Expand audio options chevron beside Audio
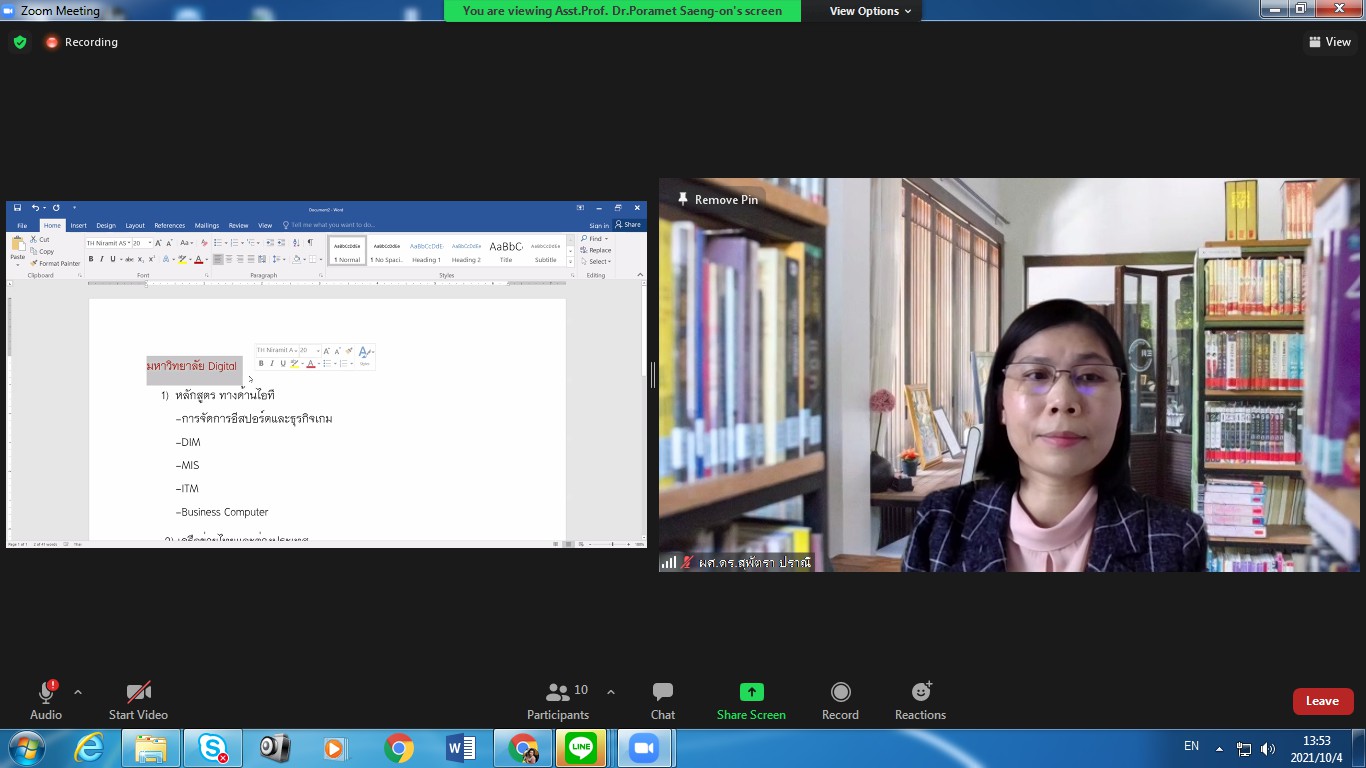 (78, 692)
